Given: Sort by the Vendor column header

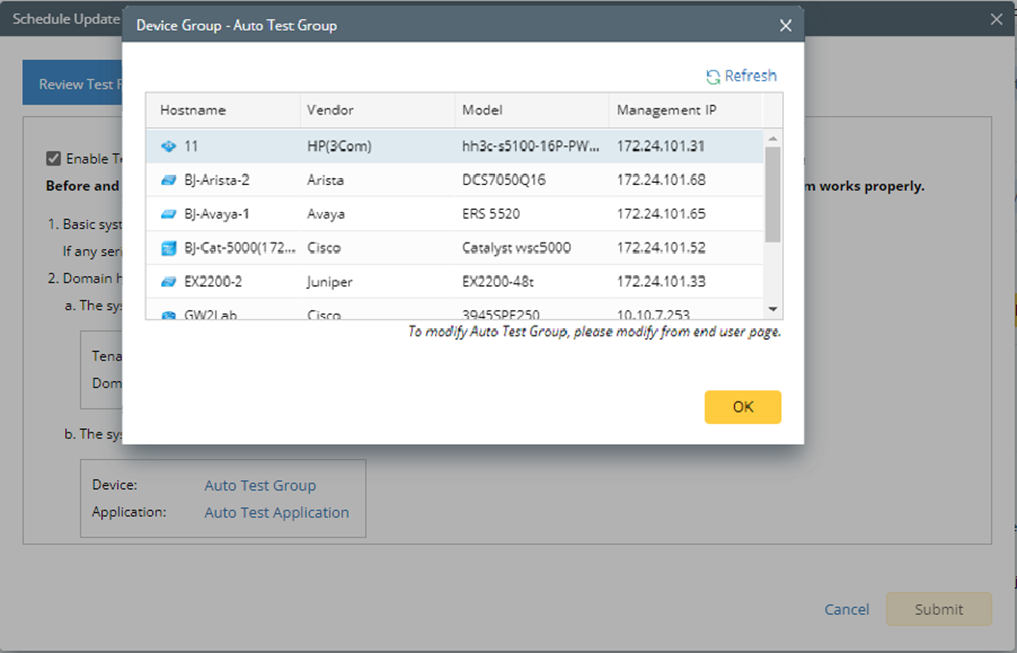Looking at the screenshot, I should pyautogui.click(x=330, y=110).
